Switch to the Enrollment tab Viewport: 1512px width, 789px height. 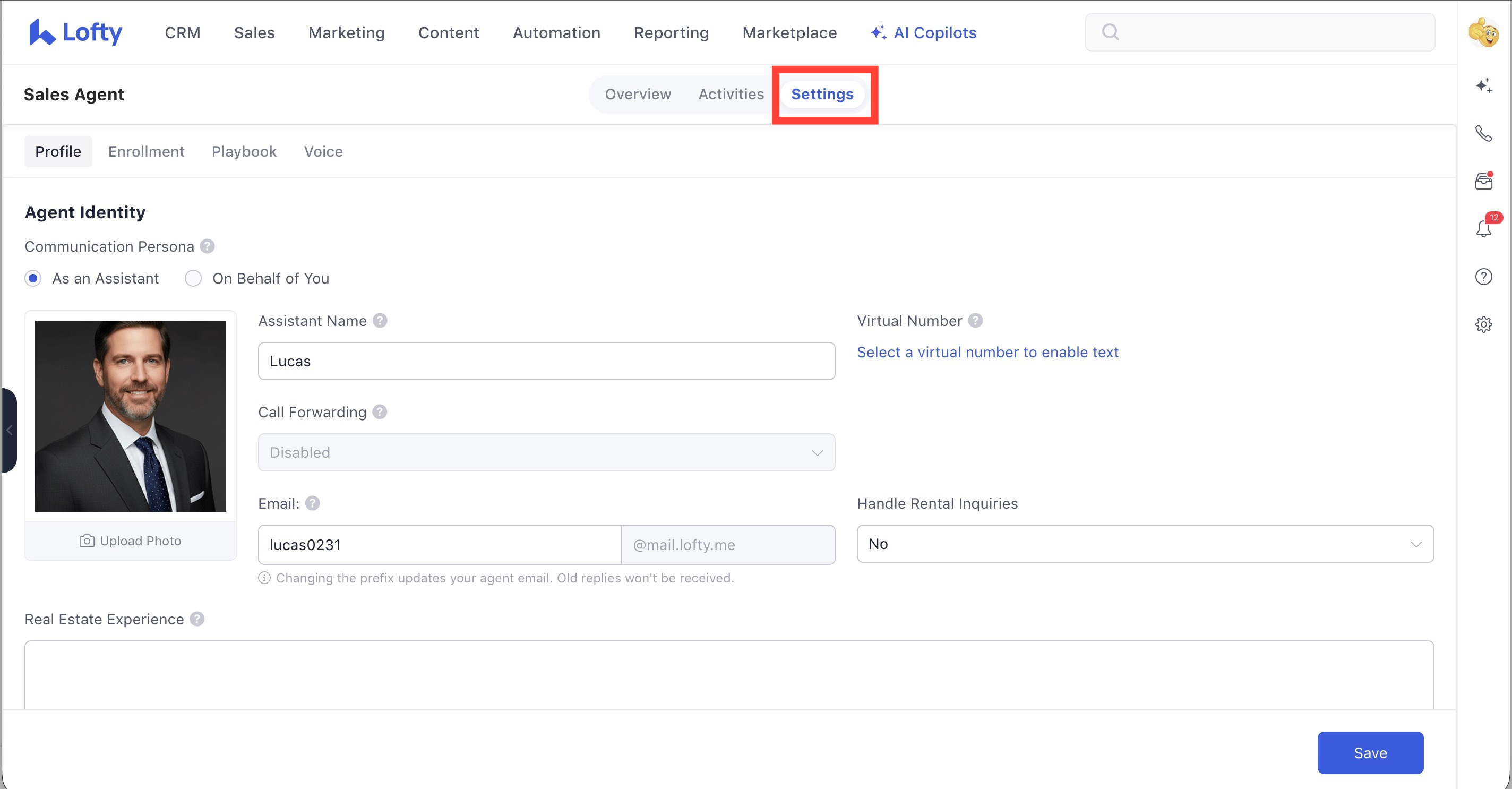[145, 151]
